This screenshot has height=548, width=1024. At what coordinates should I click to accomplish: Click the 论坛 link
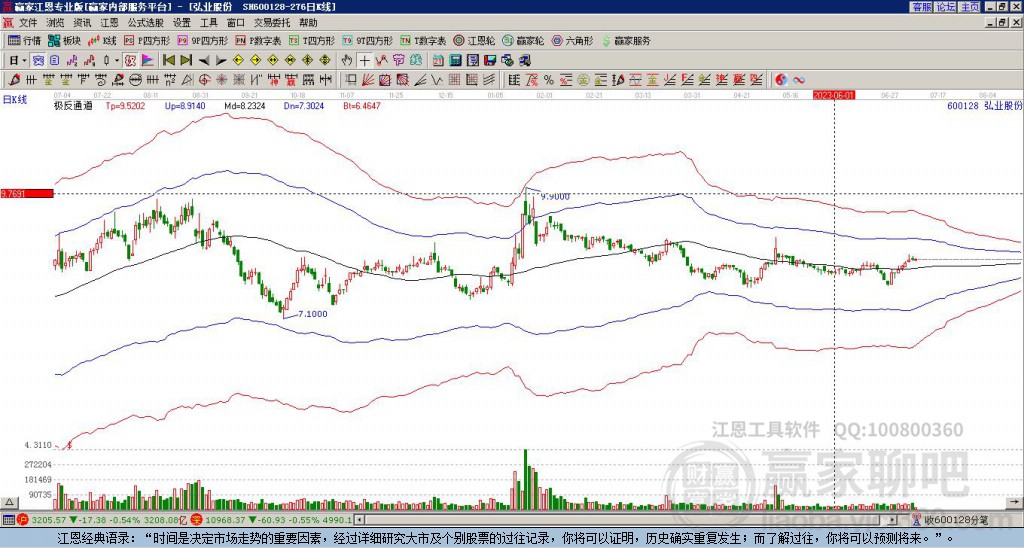click(945, 7)
